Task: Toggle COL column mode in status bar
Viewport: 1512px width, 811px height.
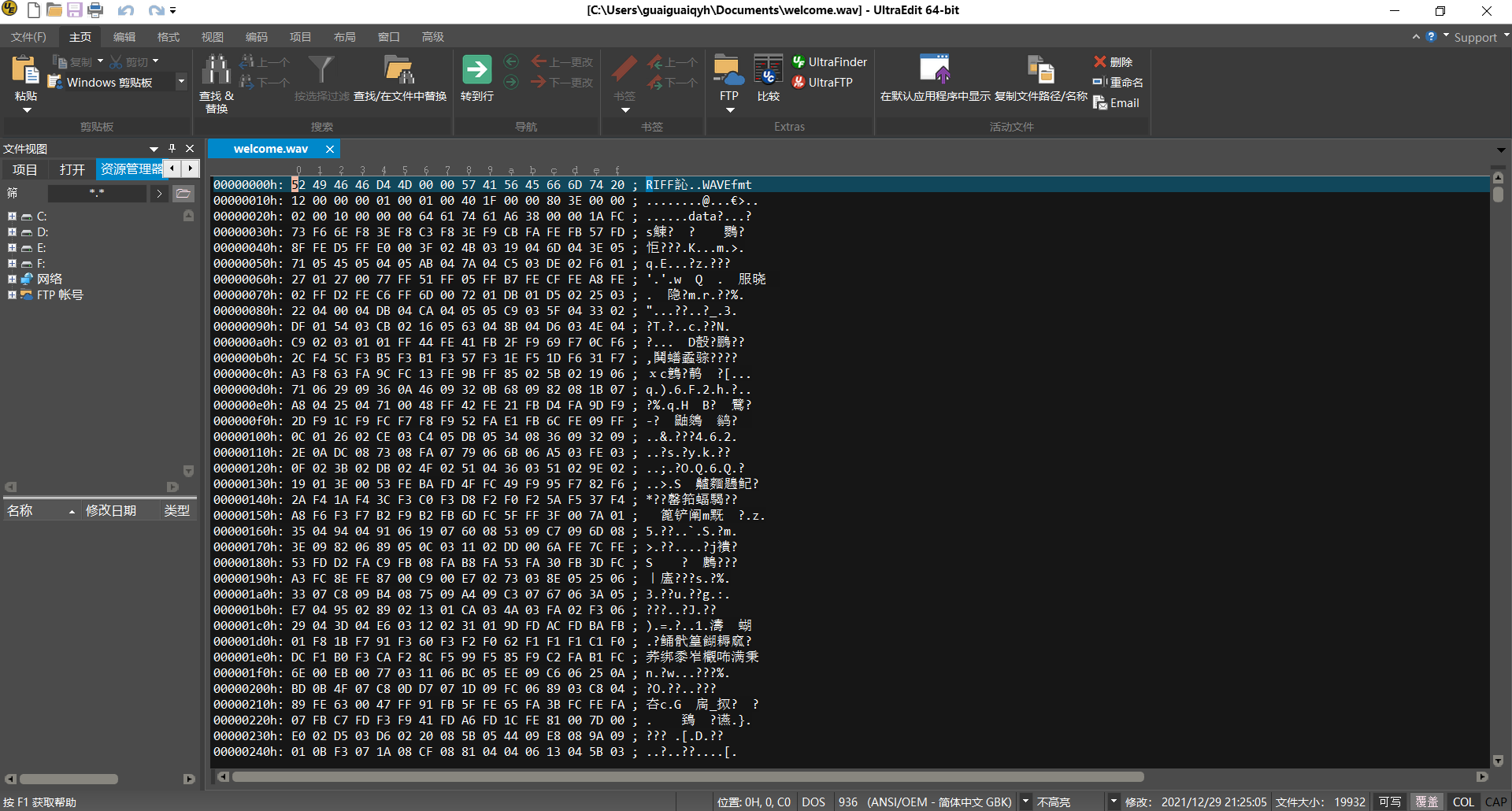Action: pyautogui.click(x=1463, y=802)
